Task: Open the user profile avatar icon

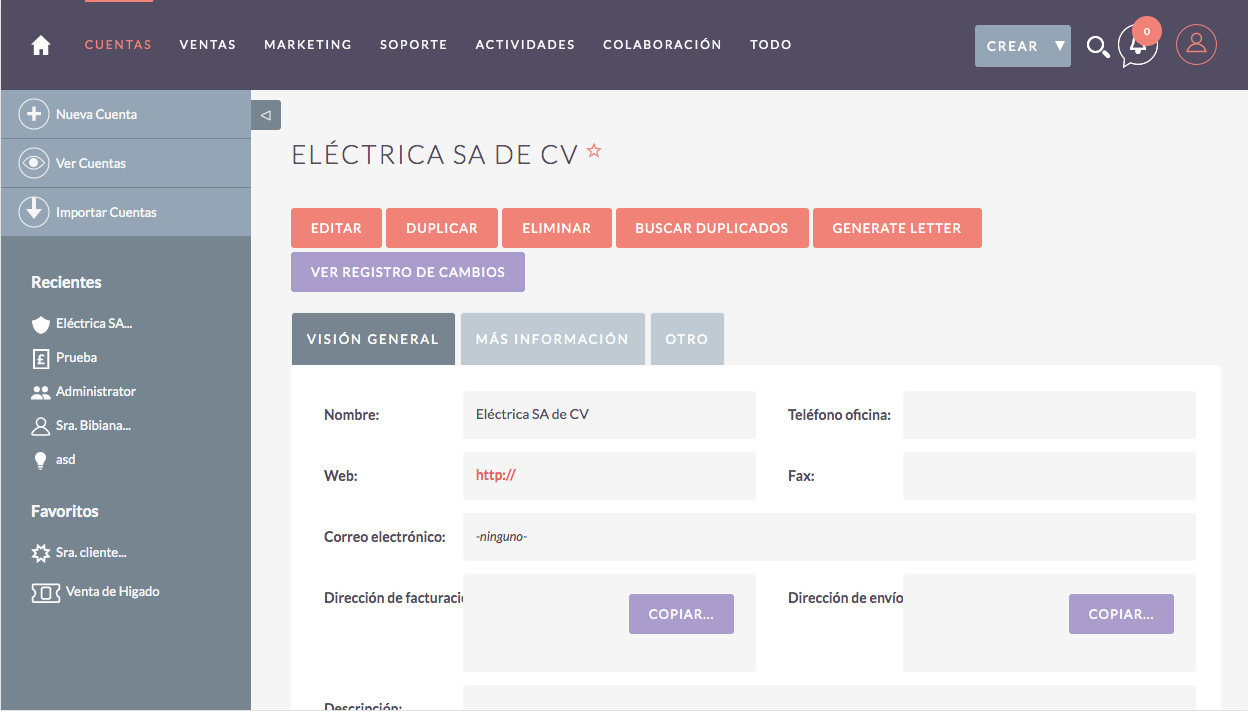Action: click(1196, 45)
